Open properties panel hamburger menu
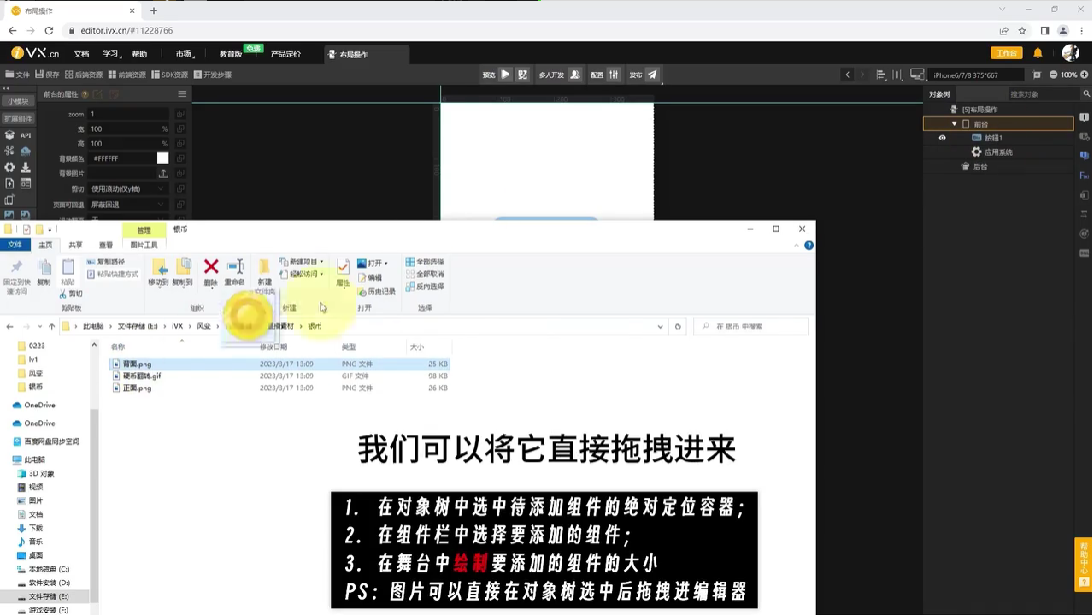Image resolution: width=1092 pixels, height=615 pixels. pos(182,94)
